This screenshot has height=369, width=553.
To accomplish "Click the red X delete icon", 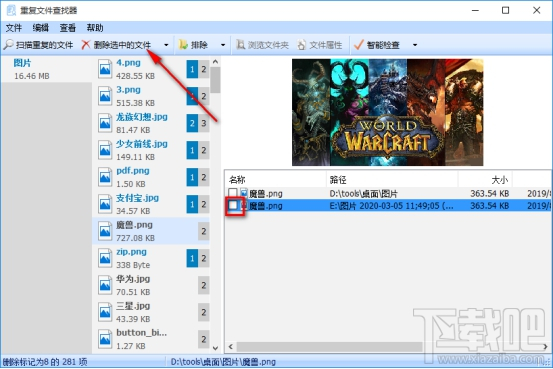I will tap(86, 44).
